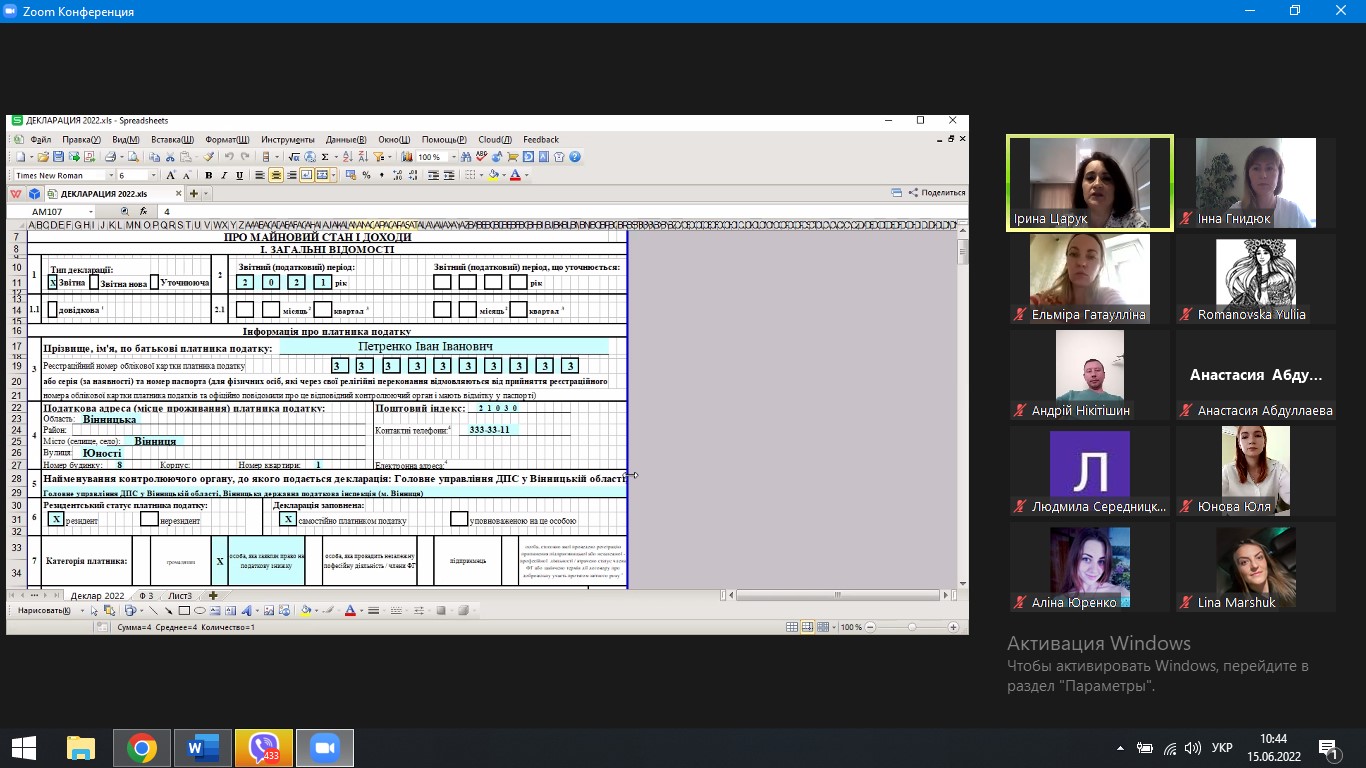Viewport: 1366px width, 768px height.
Task: Open the Times New Roman font dropdown
Action: (x=110, y=176)
